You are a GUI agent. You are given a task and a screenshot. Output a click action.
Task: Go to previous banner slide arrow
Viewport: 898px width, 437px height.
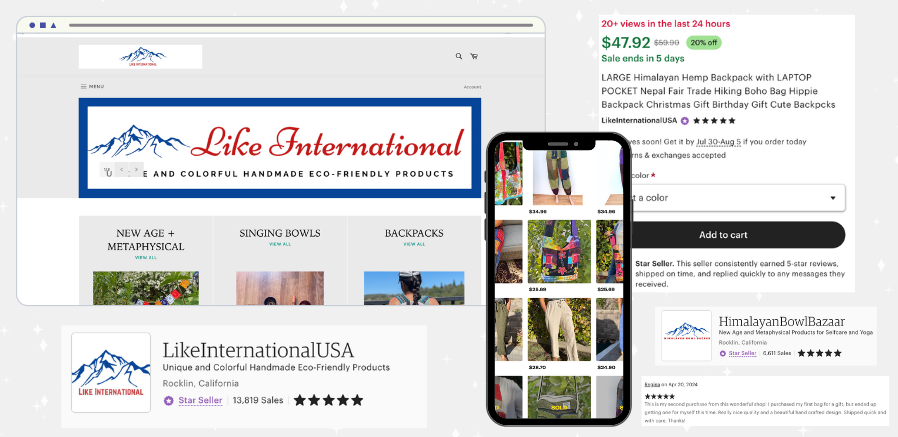click(x=121, y=170)
